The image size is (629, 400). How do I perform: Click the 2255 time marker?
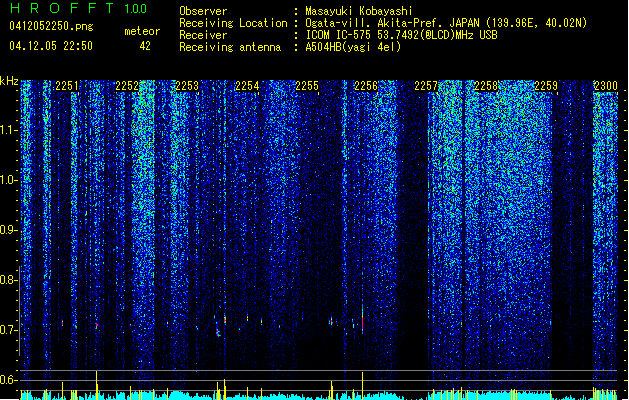point(307,86)
